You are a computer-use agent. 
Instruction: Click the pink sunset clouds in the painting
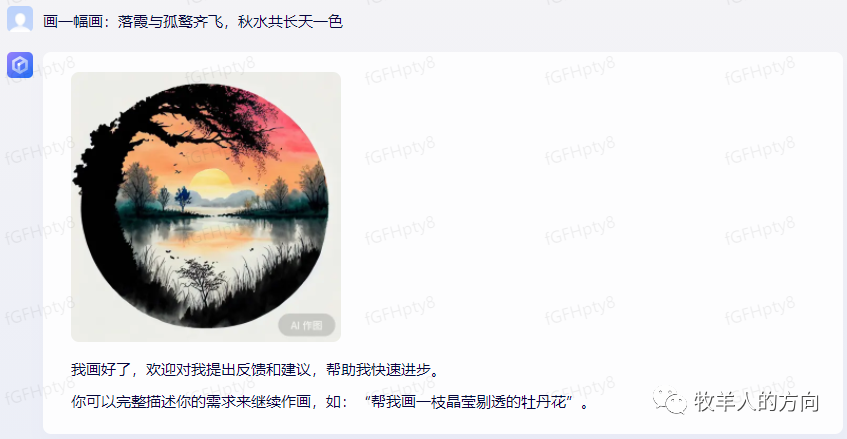click(x=294, y=130)
